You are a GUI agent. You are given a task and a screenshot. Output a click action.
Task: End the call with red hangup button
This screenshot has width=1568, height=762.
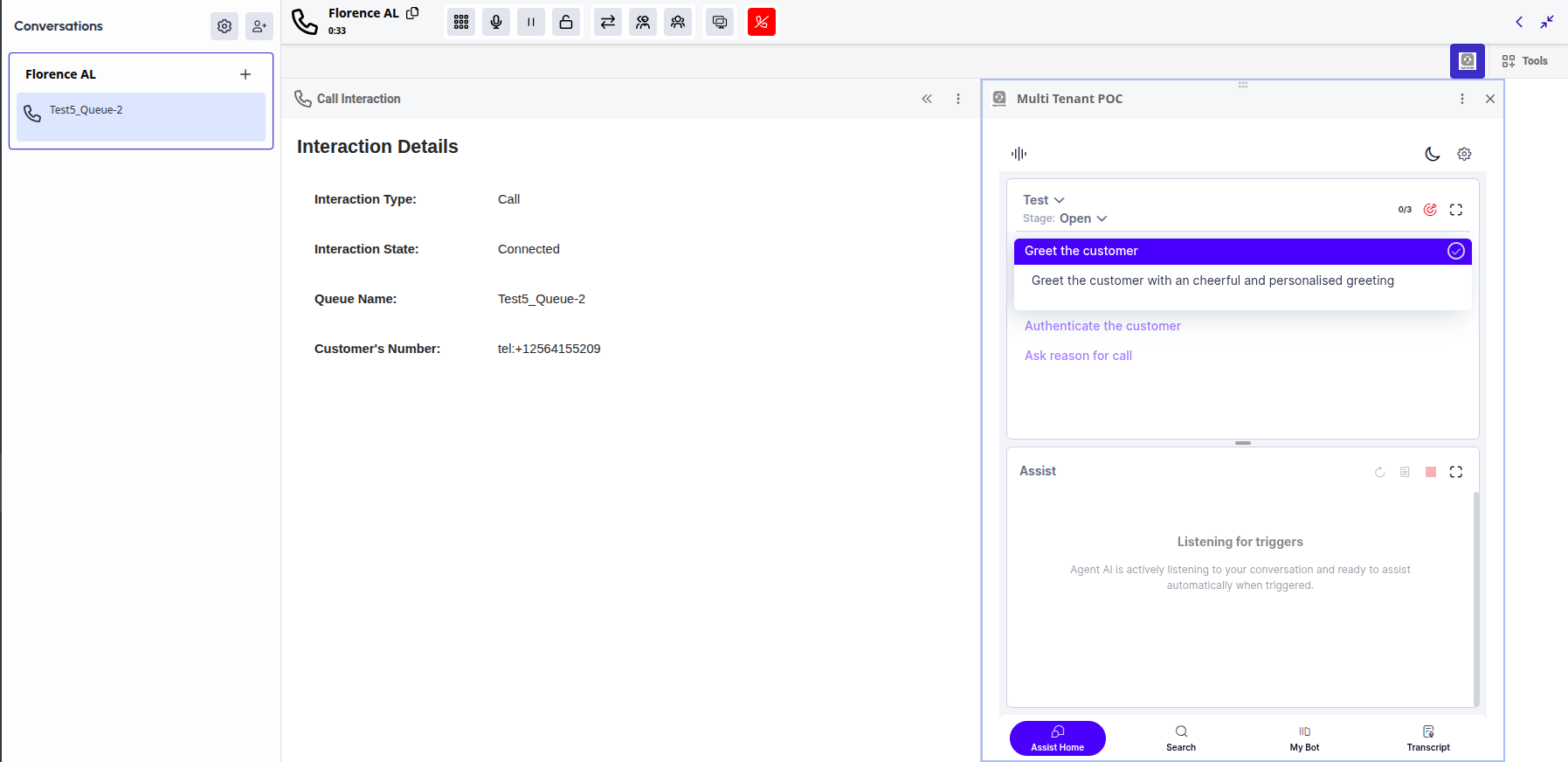[762, 22]
